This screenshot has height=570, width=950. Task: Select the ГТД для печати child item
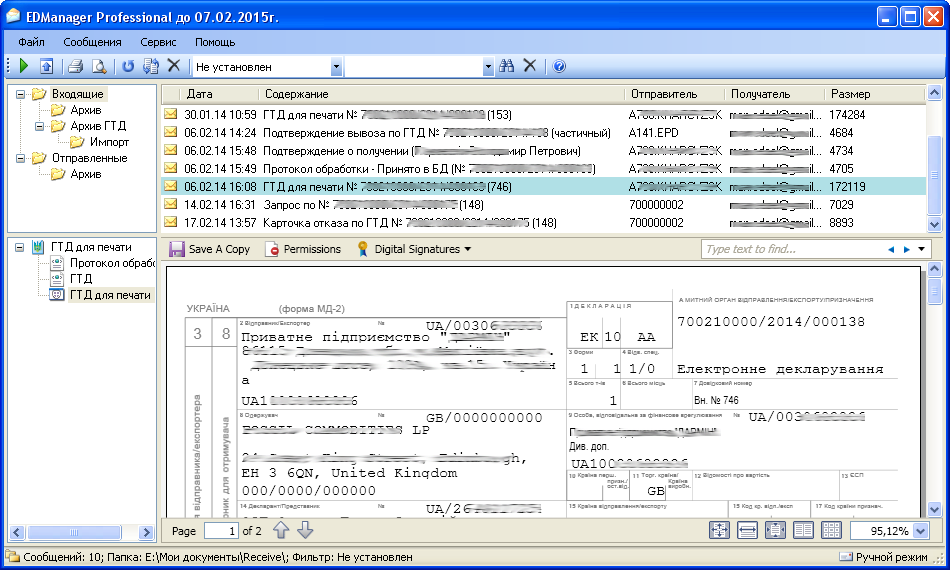[x=110, y=295]
